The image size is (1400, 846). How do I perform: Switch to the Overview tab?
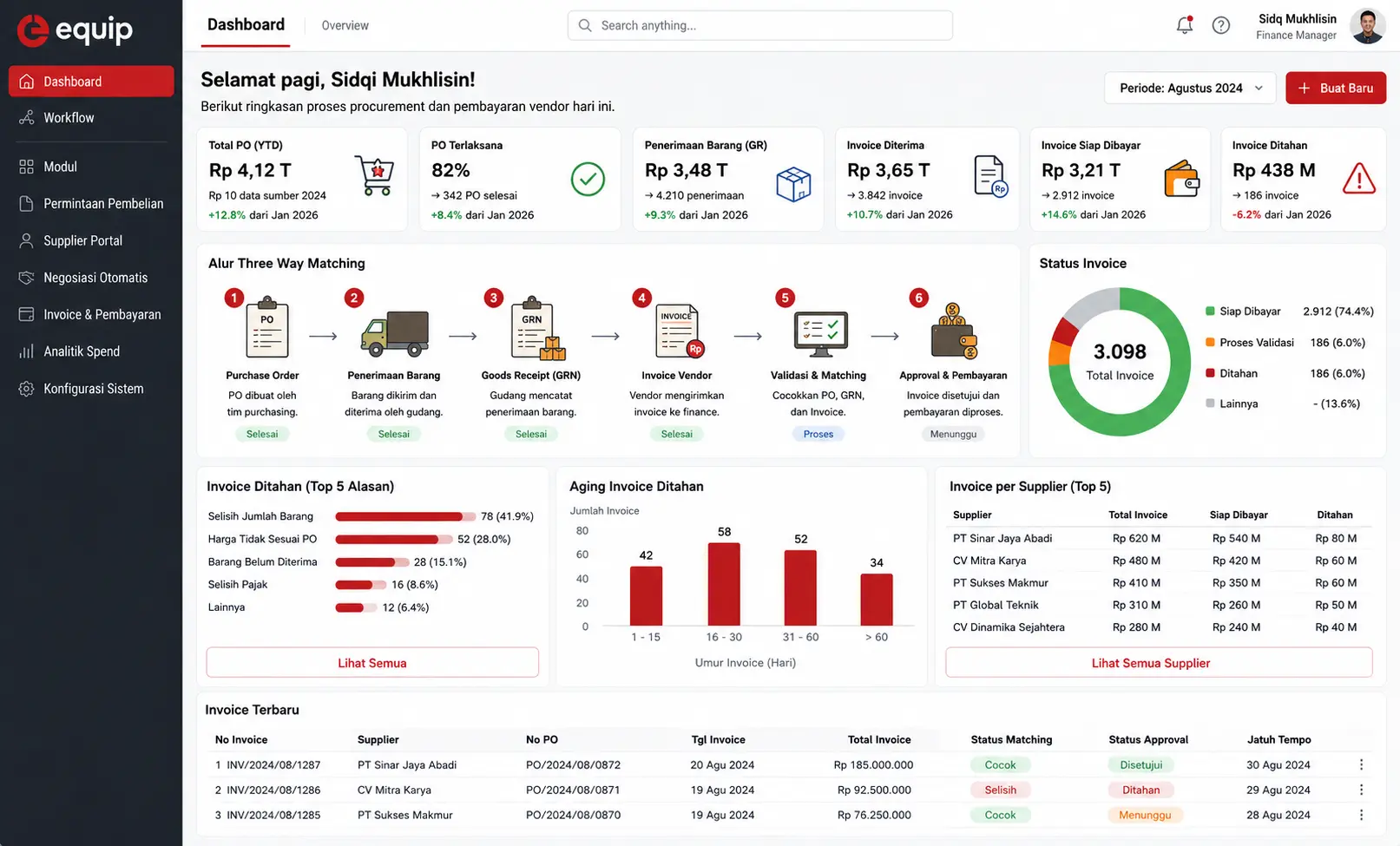coord(345,25)
